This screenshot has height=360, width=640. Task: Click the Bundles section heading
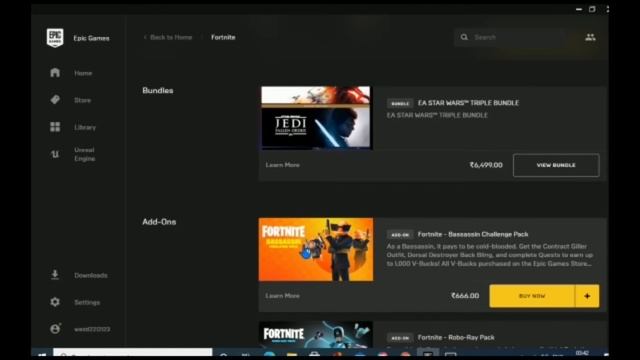tap(158, 91)
